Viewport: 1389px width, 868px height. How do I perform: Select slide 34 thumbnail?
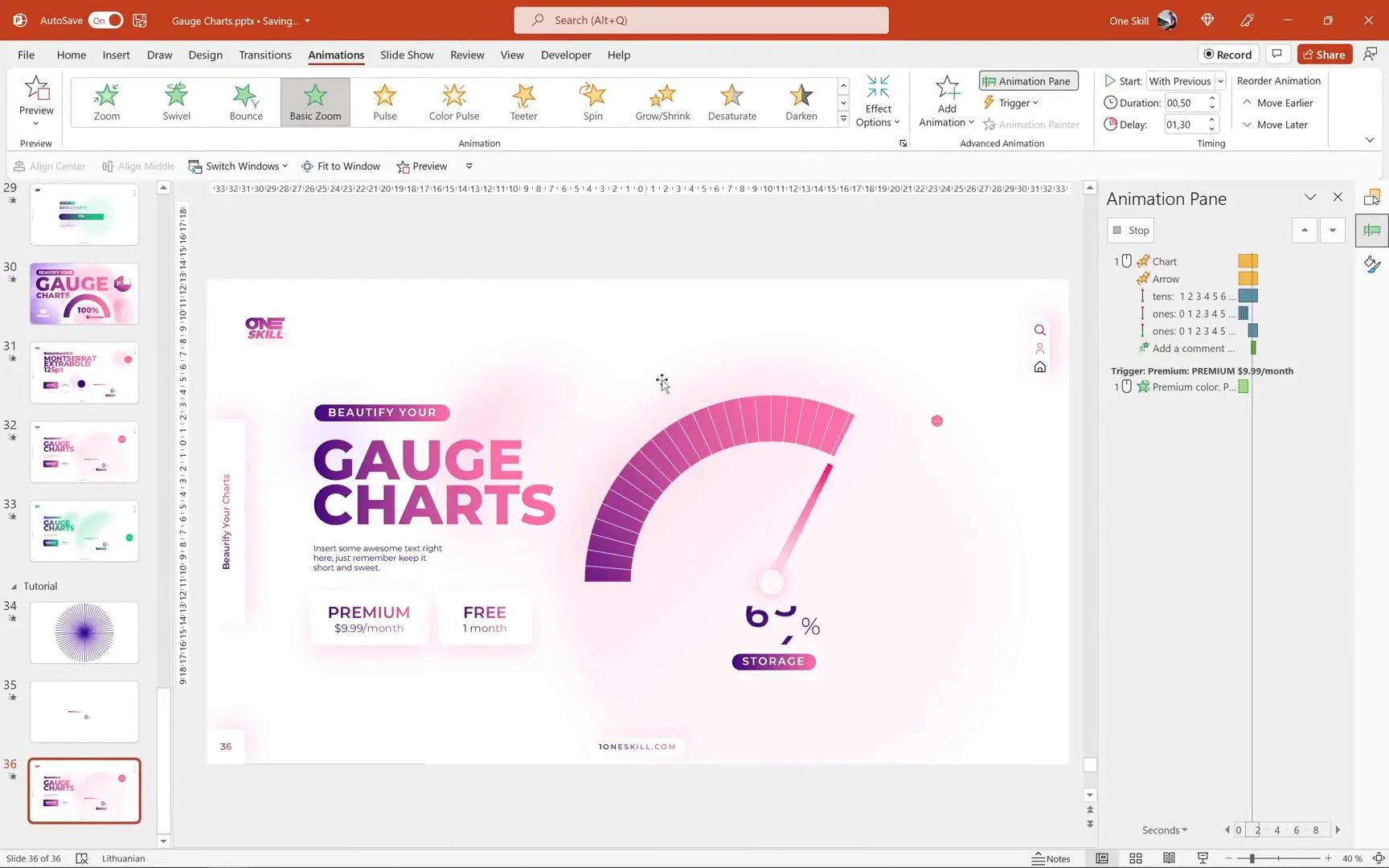[x=84, y=633]
